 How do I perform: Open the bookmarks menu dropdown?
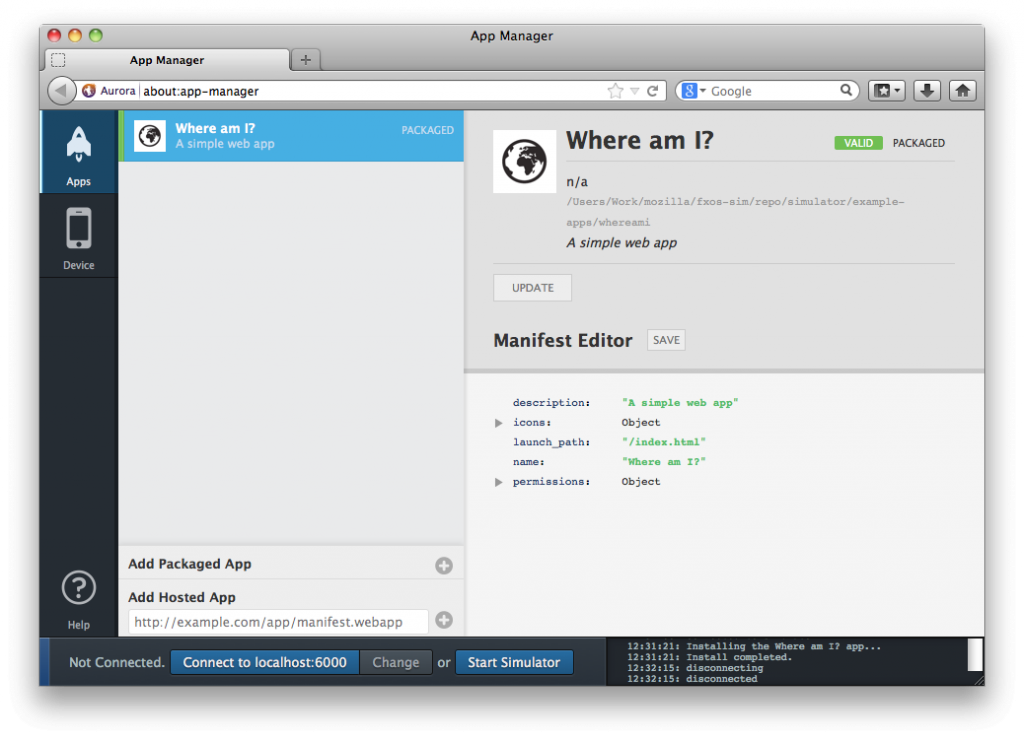887,91
